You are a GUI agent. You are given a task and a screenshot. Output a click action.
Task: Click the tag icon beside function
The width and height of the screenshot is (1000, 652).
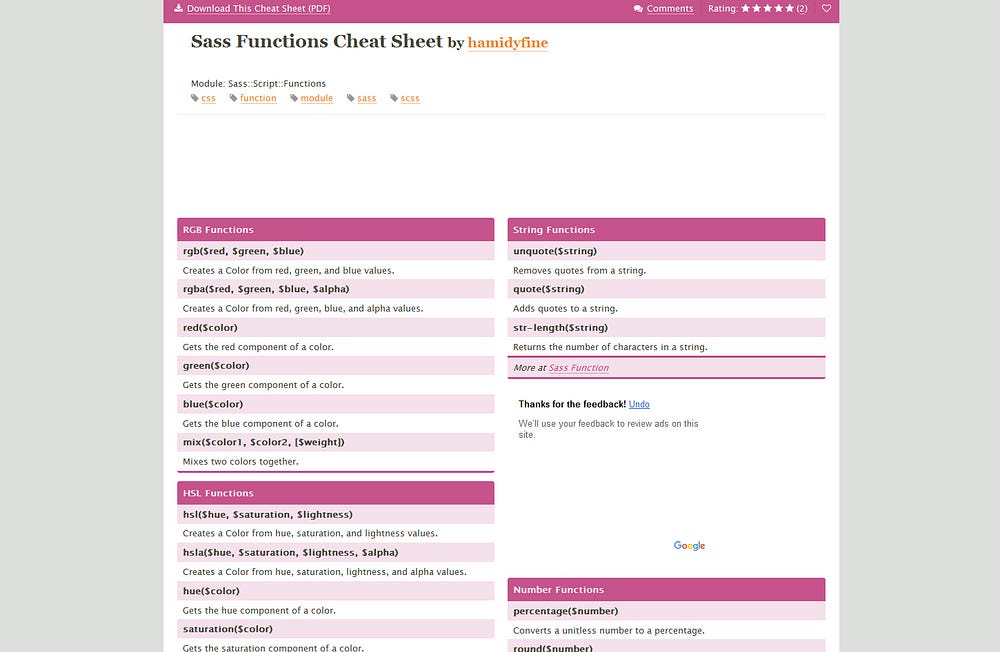pos(233,98)
